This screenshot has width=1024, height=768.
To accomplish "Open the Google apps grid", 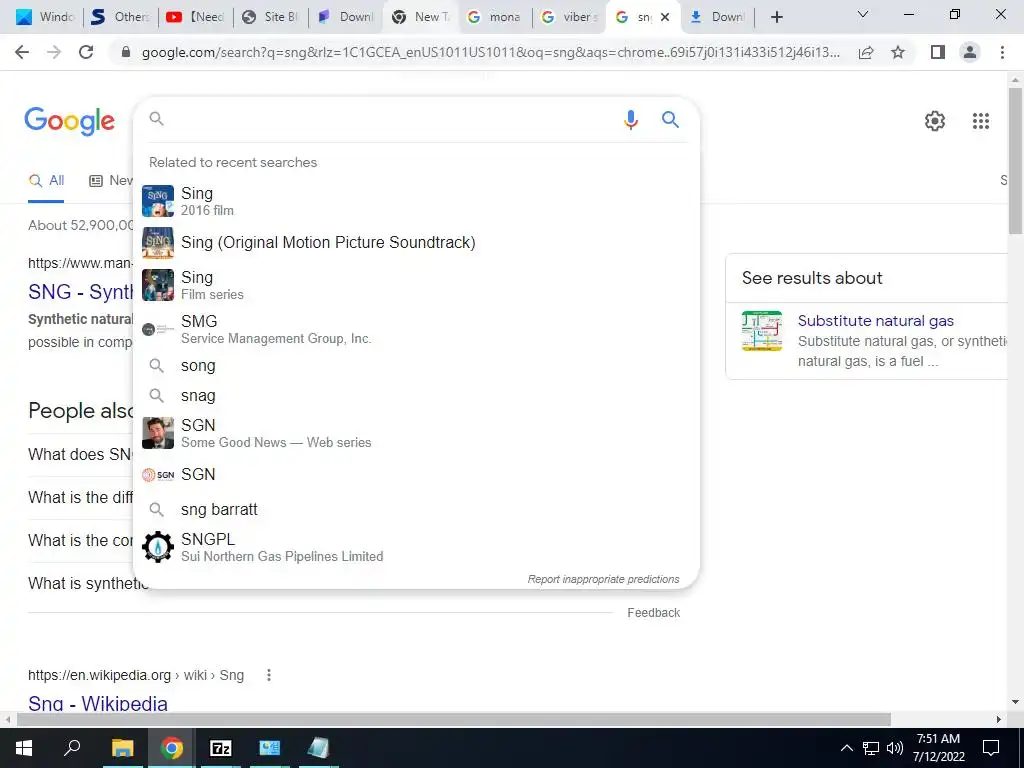I will (980, 121).
